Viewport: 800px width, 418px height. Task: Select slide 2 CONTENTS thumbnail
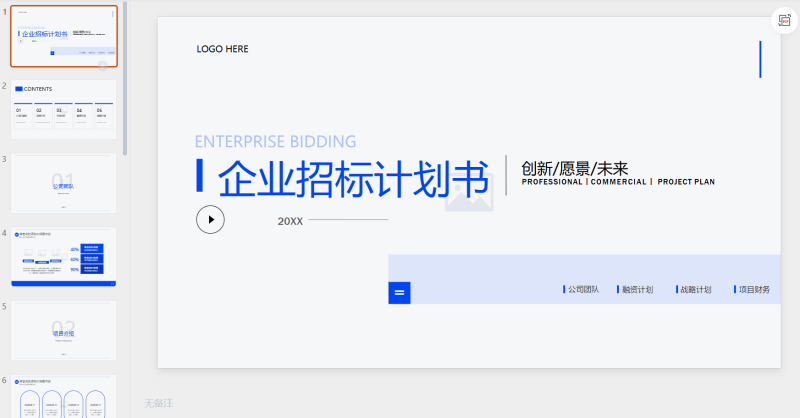point(64,109)
